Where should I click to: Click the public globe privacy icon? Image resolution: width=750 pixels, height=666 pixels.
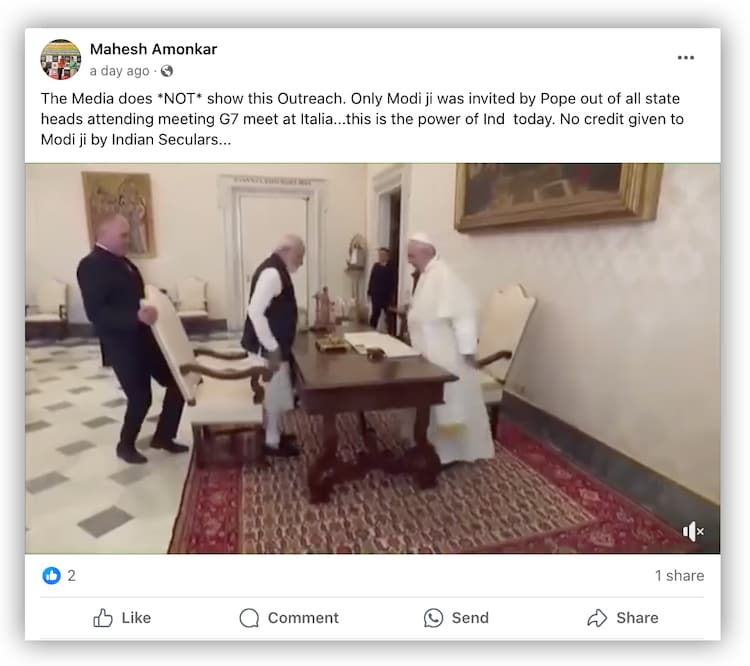coord(167,71)
